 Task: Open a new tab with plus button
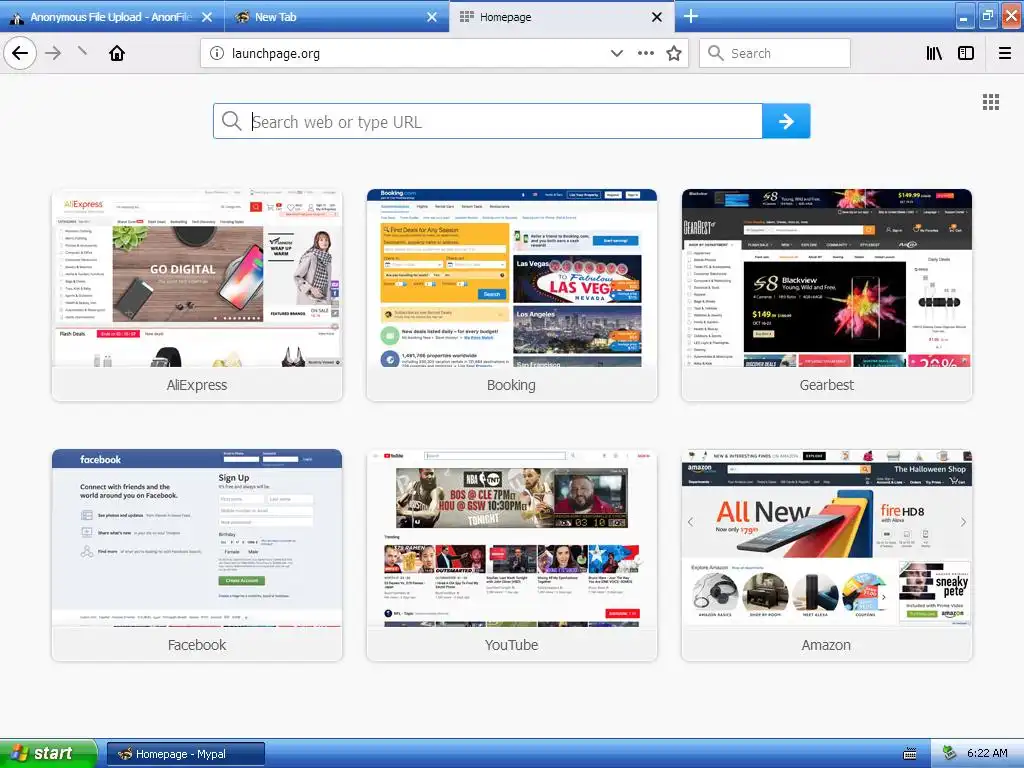[691, 16]
